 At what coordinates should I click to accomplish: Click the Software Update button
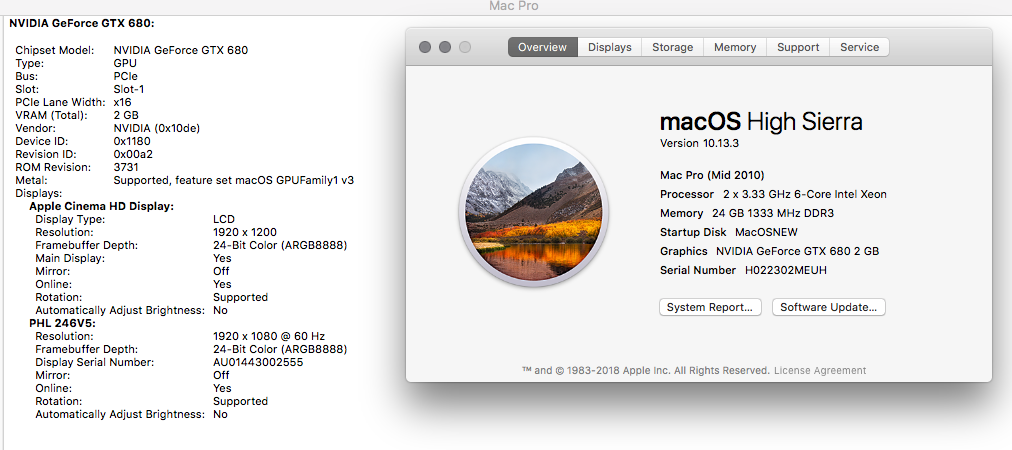click(x=829, y=307)
